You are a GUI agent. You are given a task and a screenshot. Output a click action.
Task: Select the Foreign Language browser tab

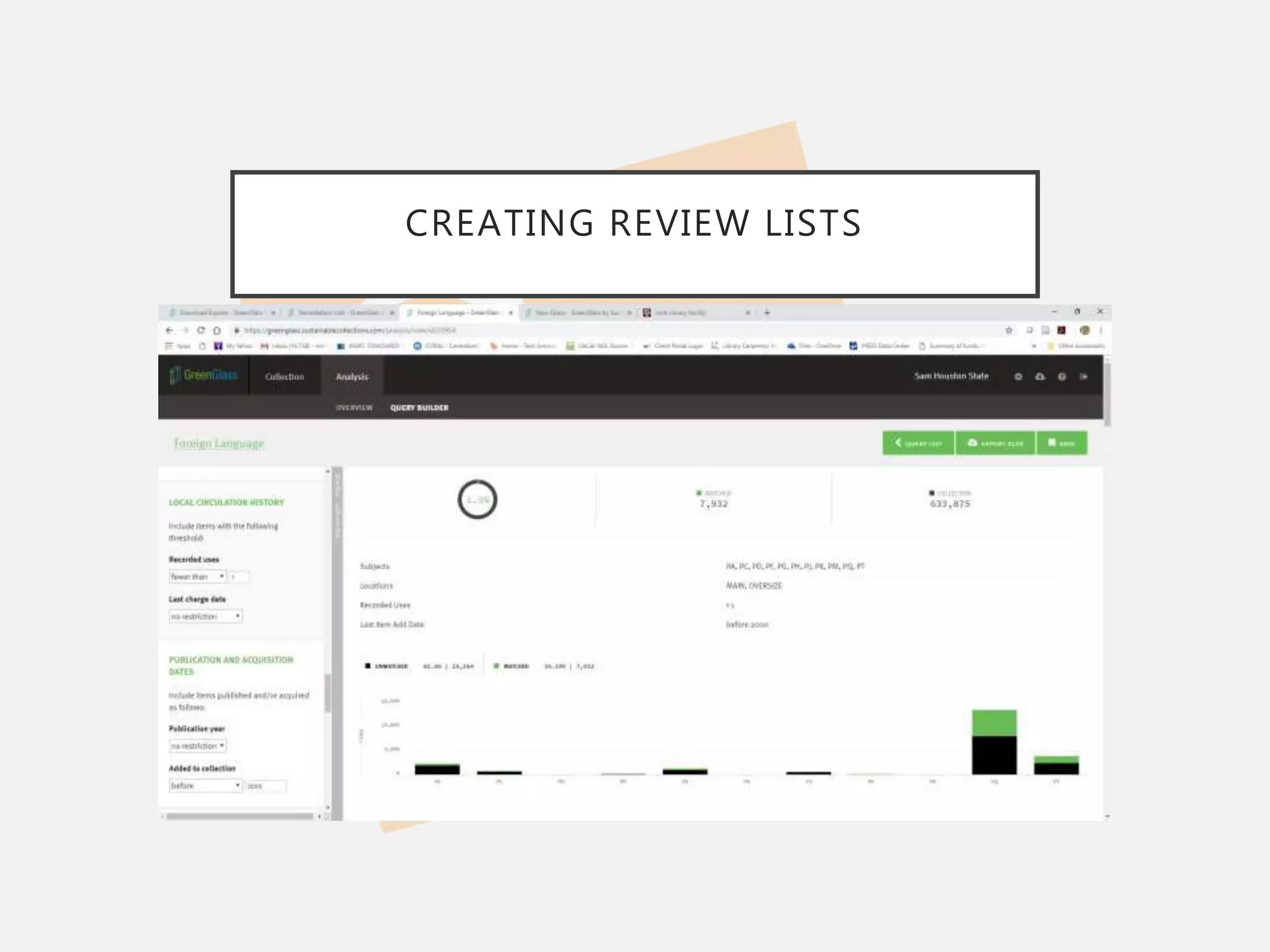[x=458, y=312]
